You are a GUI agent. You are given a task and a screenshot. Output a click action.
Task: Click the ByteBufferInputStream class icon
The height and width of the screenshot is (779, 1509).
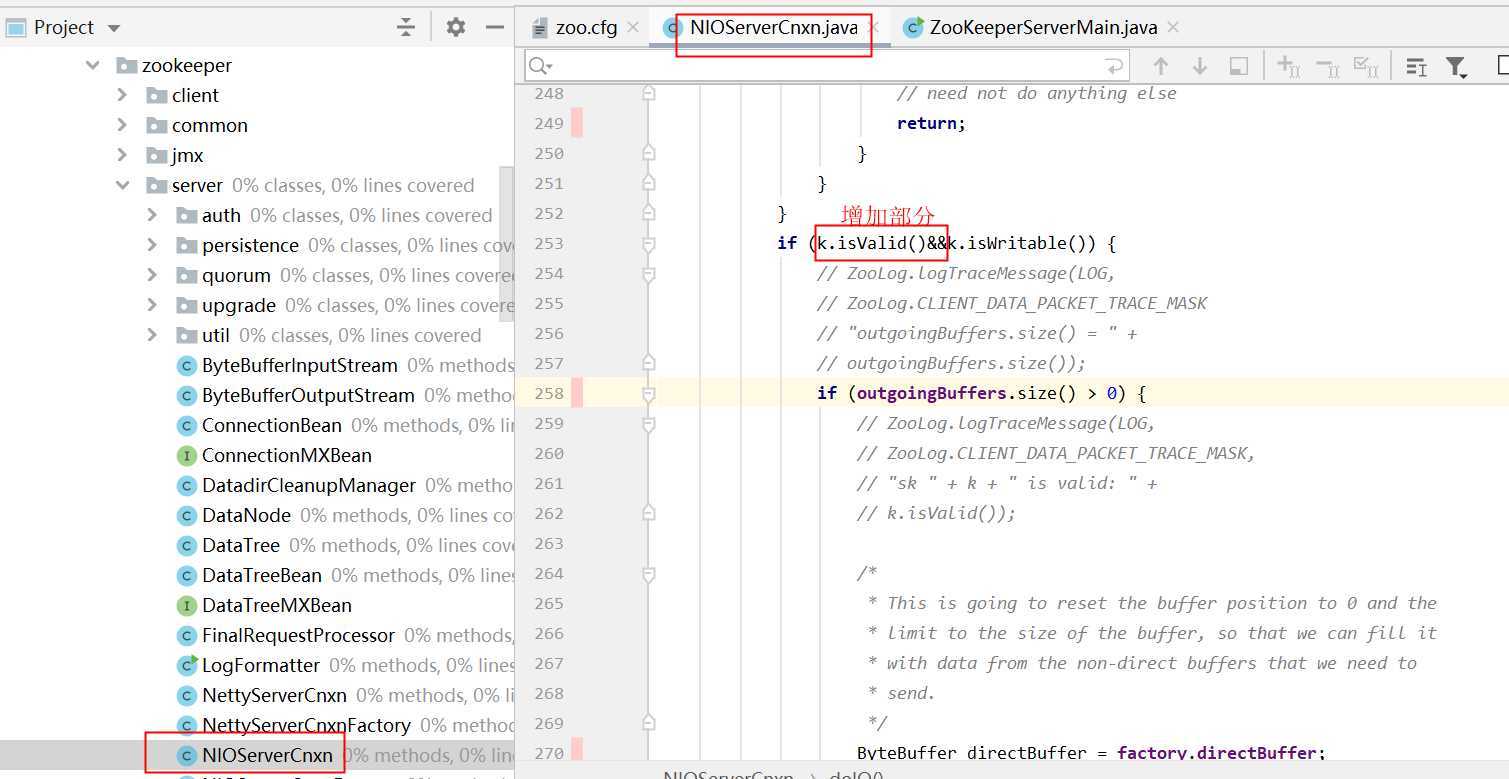point(186,365)
